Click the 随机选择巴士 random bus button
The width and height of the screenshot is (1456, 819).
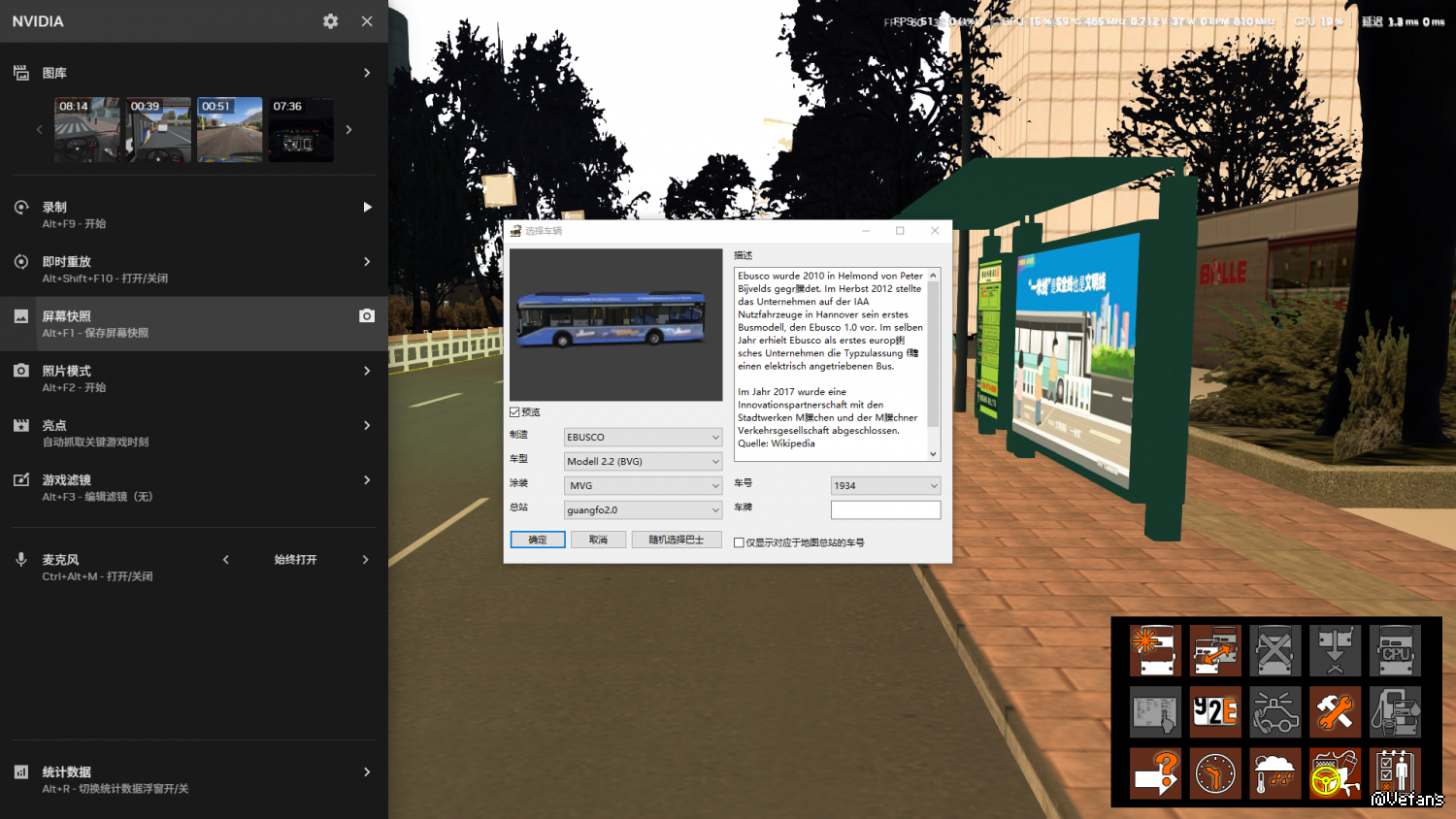[677, 540]
